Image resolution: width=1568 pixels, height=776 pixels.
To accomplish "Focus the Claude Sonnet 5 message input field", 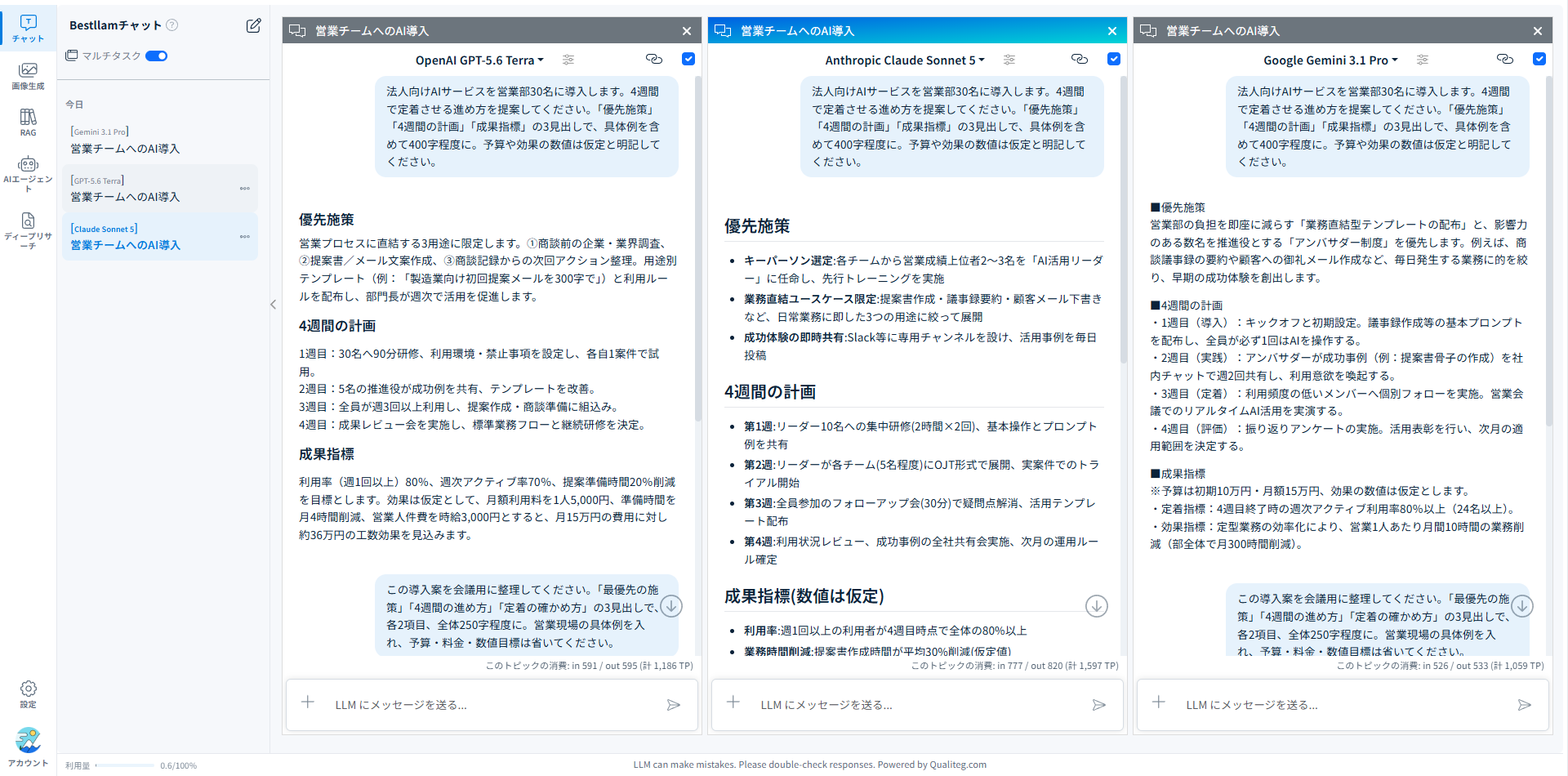I will pos(917,705).
